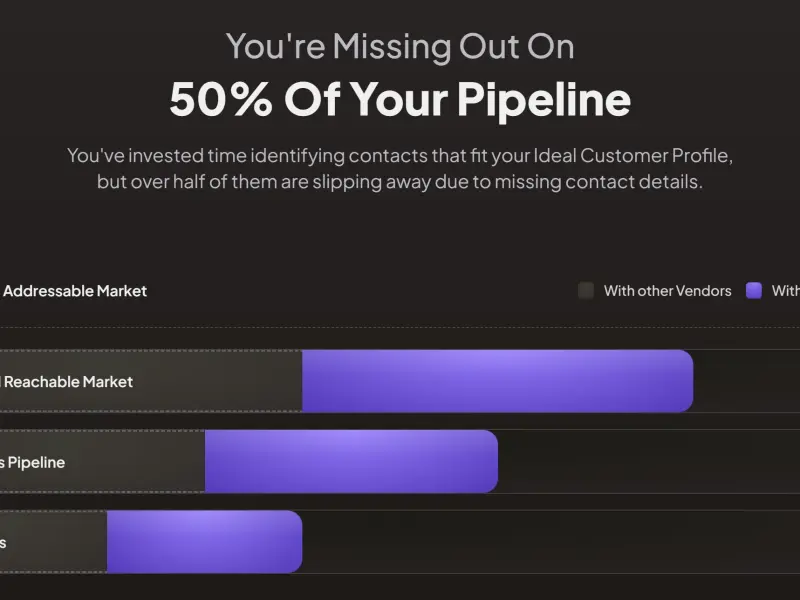
Task: Select the 'Reachable Market' bar label
Action: pos(68,382)
